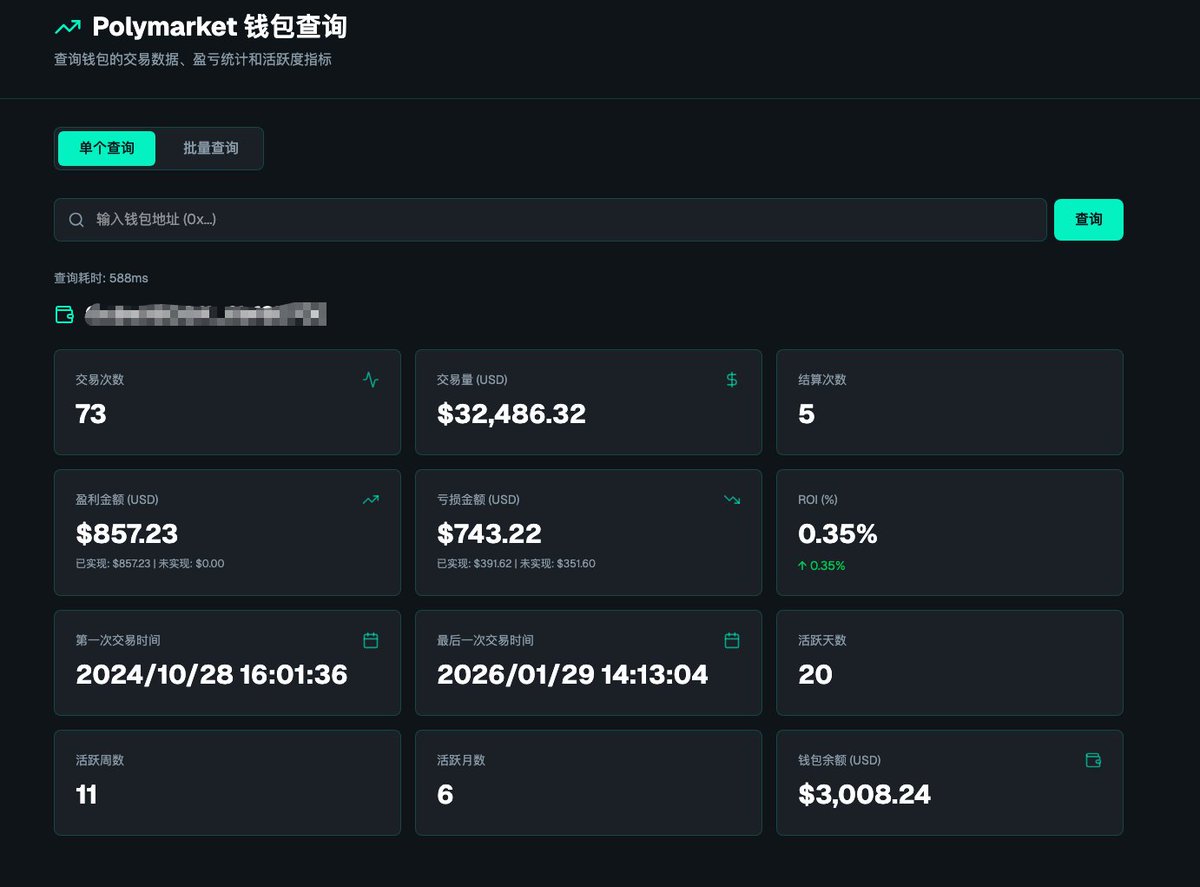Click the pulse icon on 交易次数 card
The height and width of the screenshot is (887, 1200).
pos(371,380)
